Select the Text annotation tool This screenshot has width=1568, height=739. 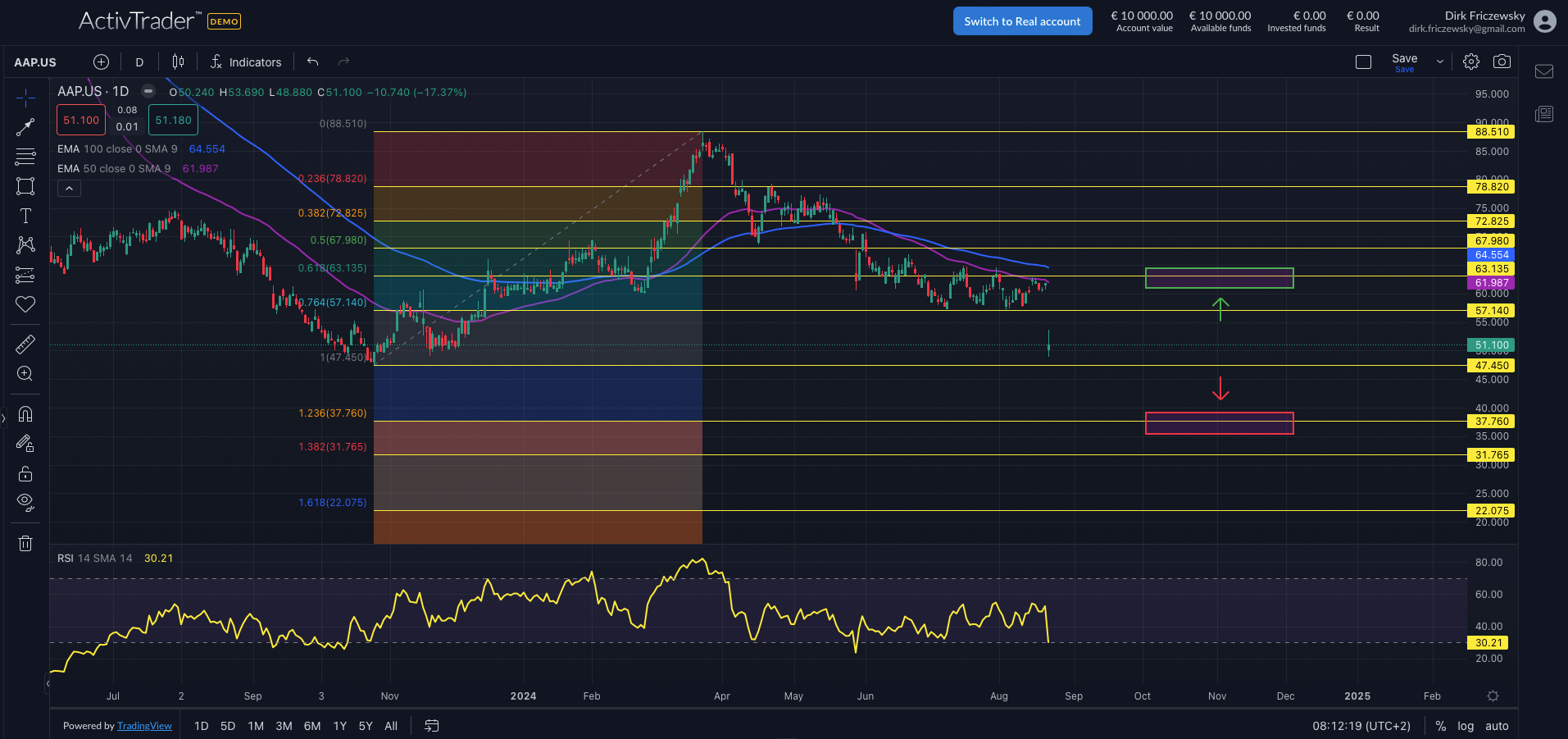pyautogui.click(x=25, y=216)
